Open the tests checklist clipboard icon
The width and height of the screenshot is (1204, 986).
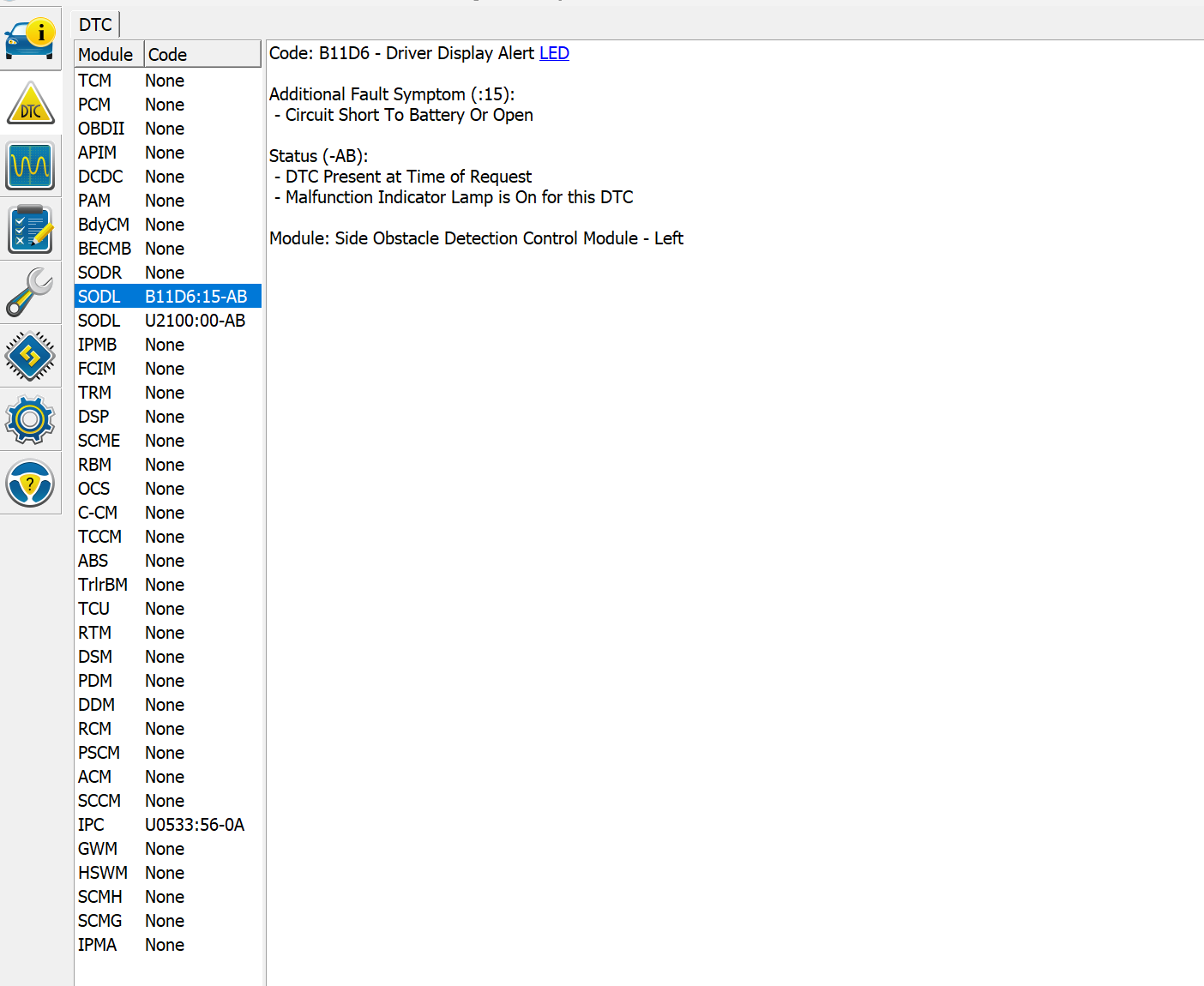coord(30,229)
